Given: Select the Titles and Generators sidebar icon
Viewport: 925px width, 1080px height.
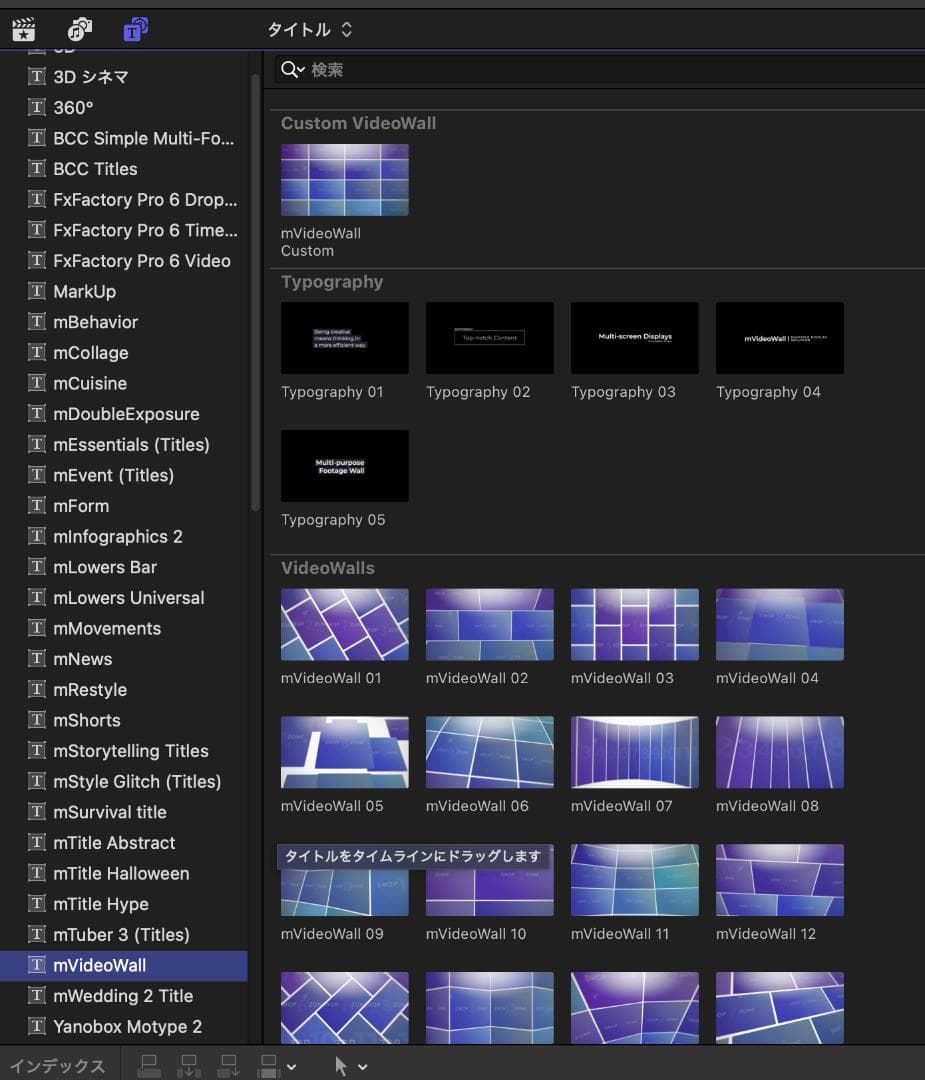Looking at the screenshot, I should [x=135, y=29].
